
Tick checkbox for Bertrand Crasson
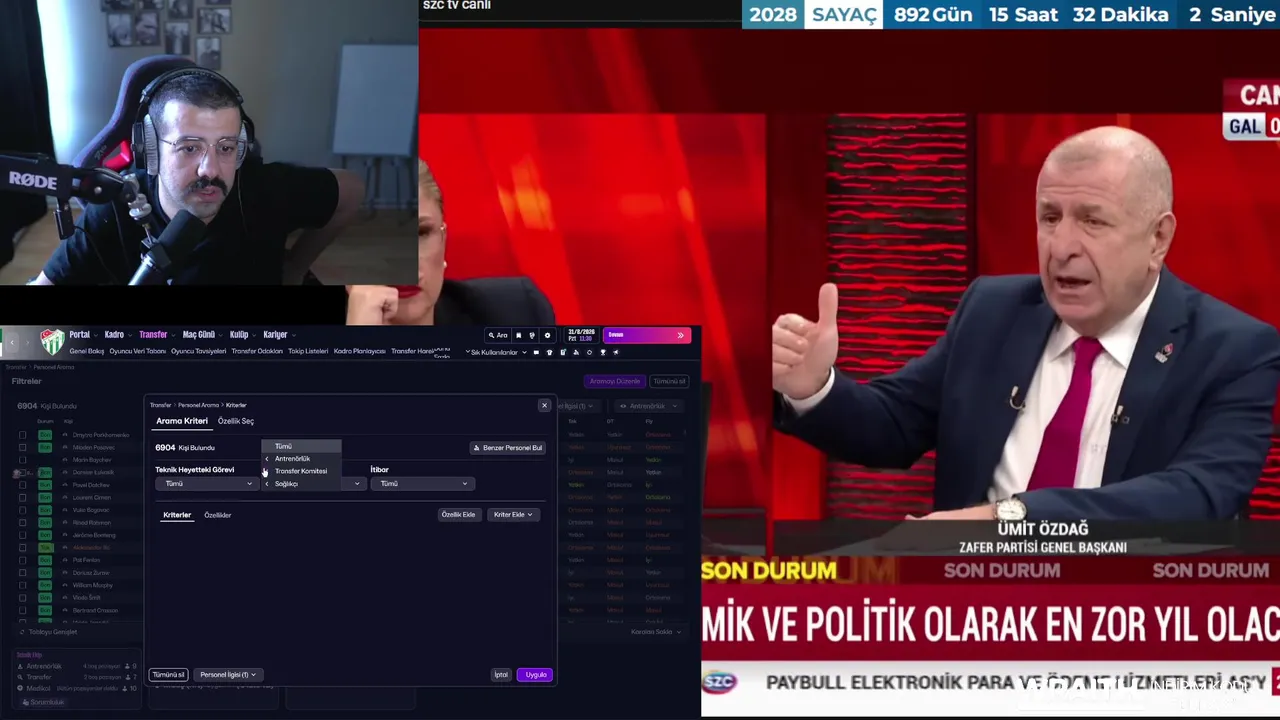(22, 610)
